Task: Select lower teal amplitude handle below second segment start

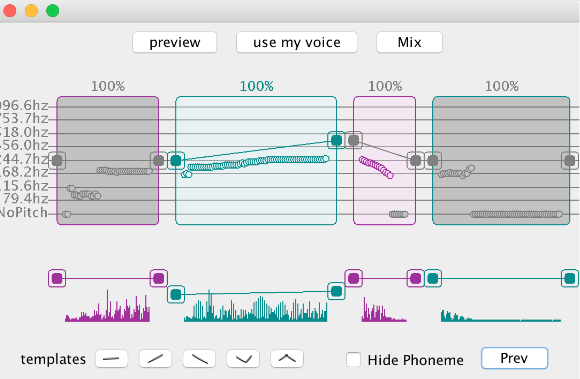Action: tap(176, 294)
